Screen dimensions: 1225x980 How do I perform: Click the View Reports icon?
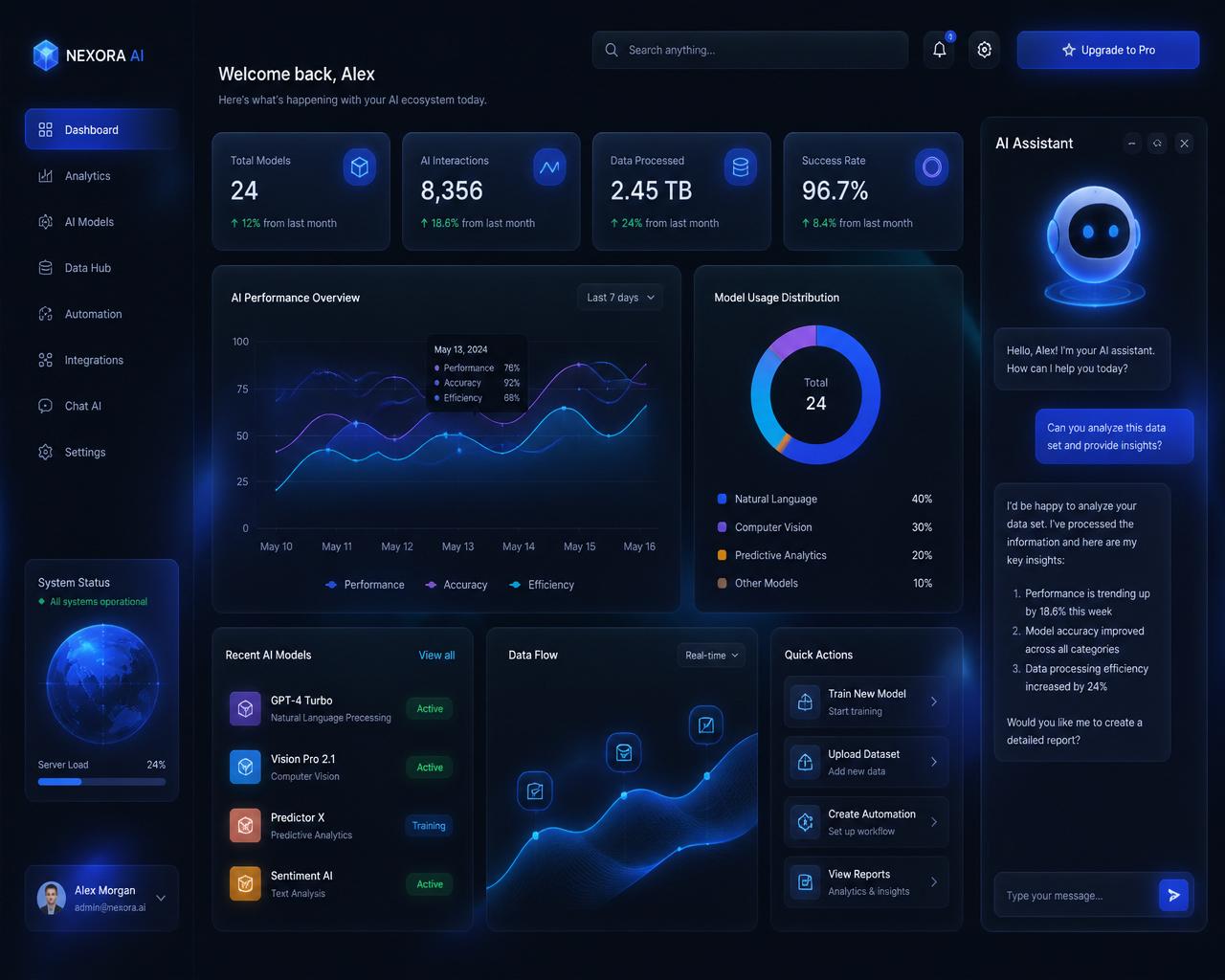point(805,881)
